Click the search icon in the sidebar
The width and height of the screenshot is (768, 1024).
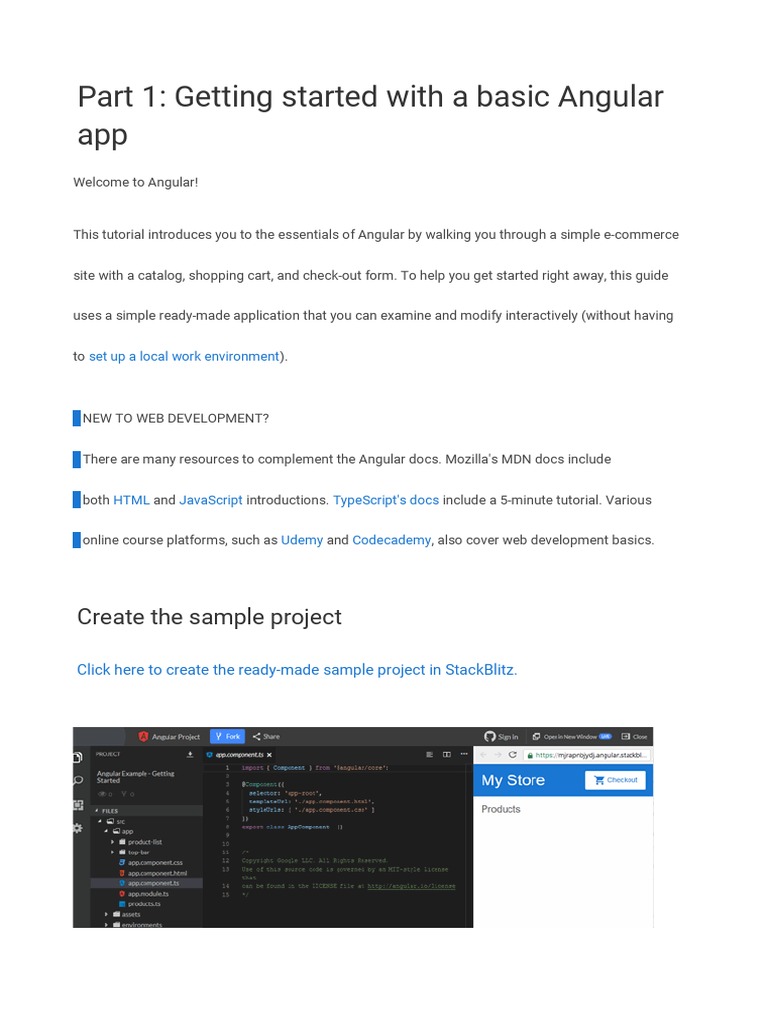pyautogui.click(x=78, y=780)
